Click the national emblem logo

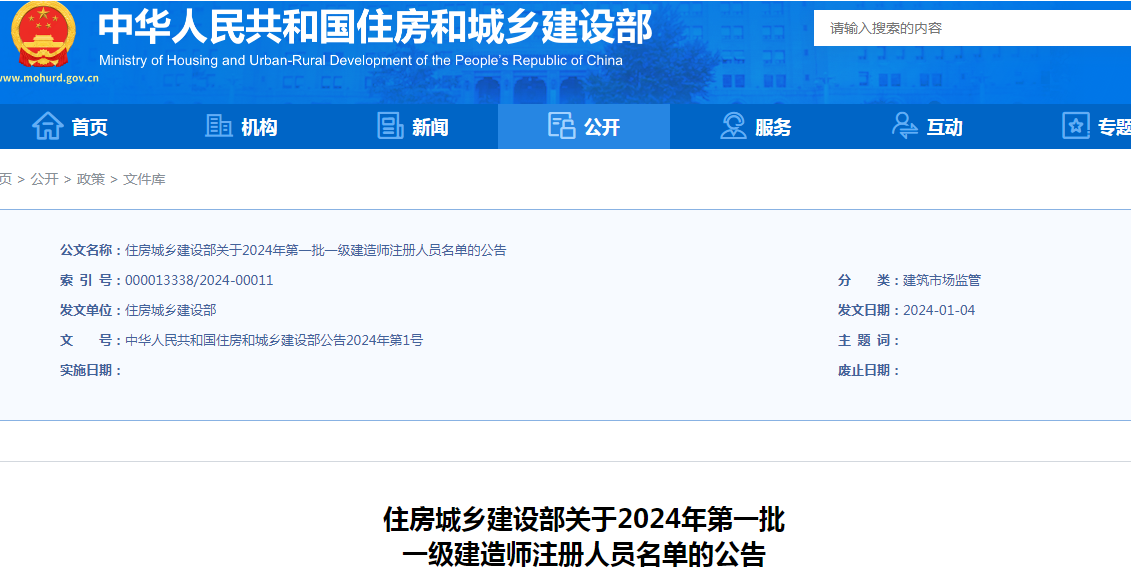(43, 35)
